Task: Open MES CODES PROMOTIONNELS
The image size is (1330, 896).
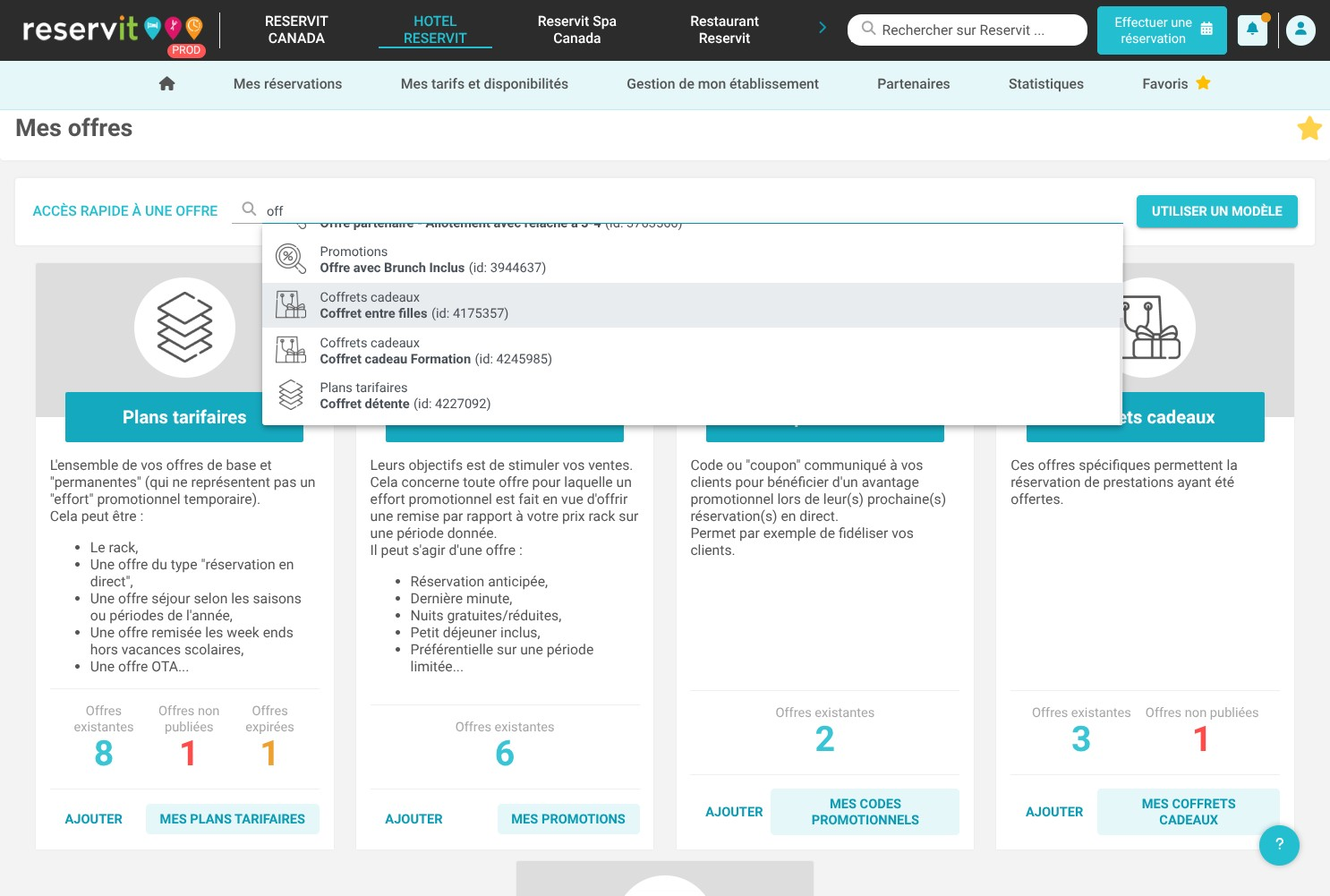Action: (865, 812)
